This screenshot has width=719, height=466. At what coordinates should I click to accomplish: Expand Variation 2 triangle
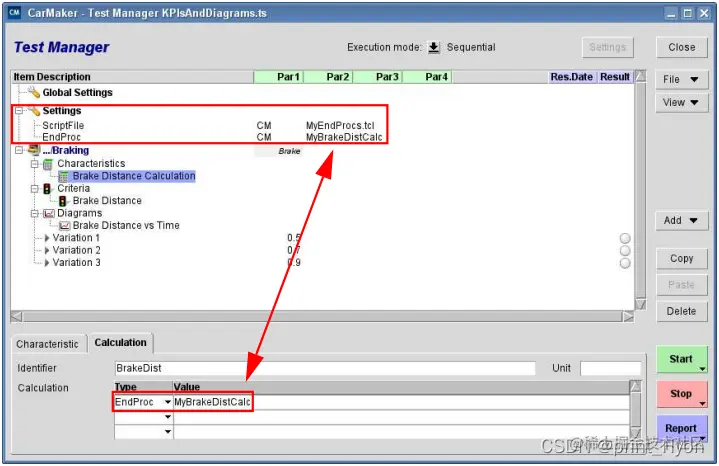[47, 250]
